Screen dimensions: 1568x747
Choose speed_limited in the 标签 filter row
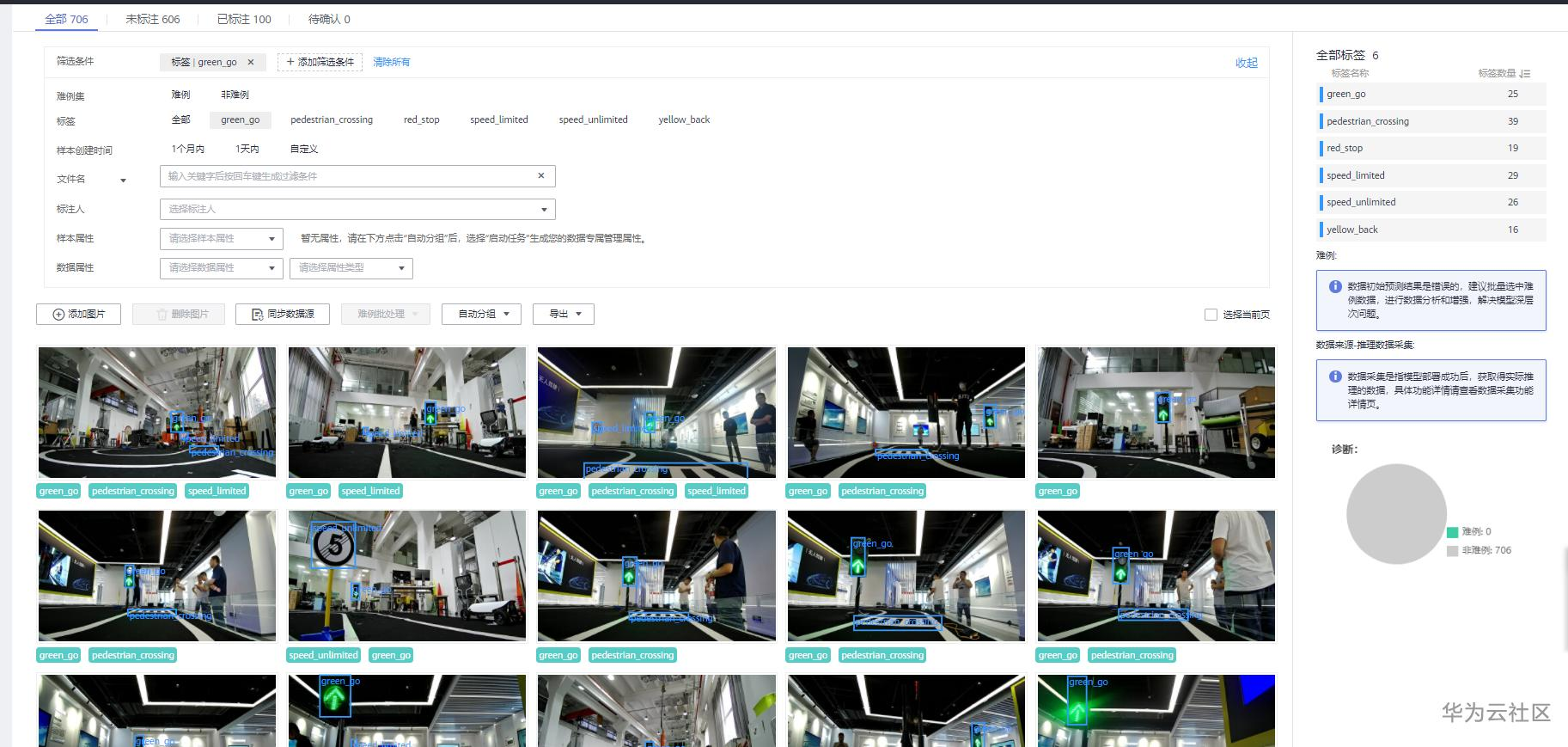coord(499,119)
